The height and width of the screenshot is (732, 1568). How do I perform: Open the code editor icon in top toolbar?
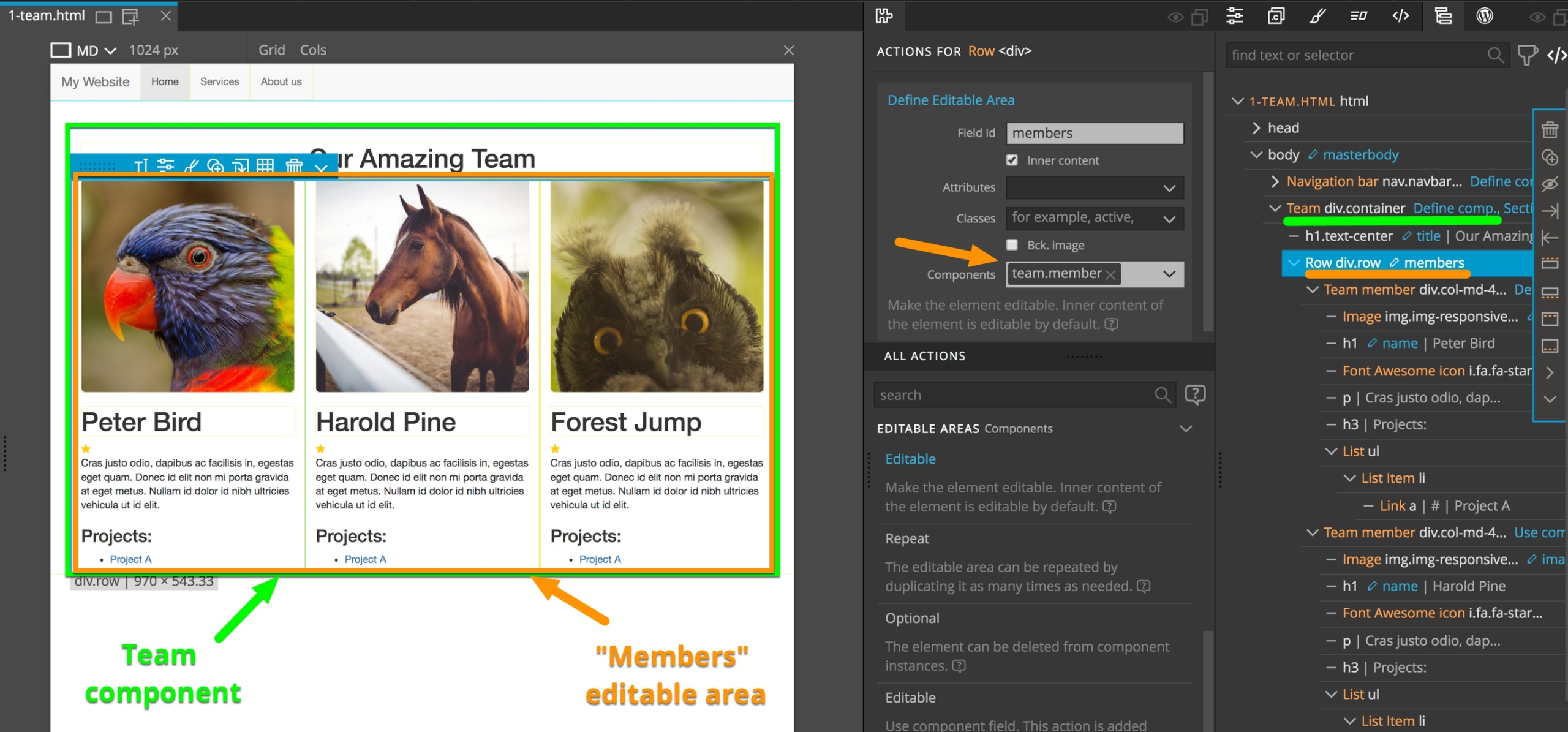(x=1401, y=16)
